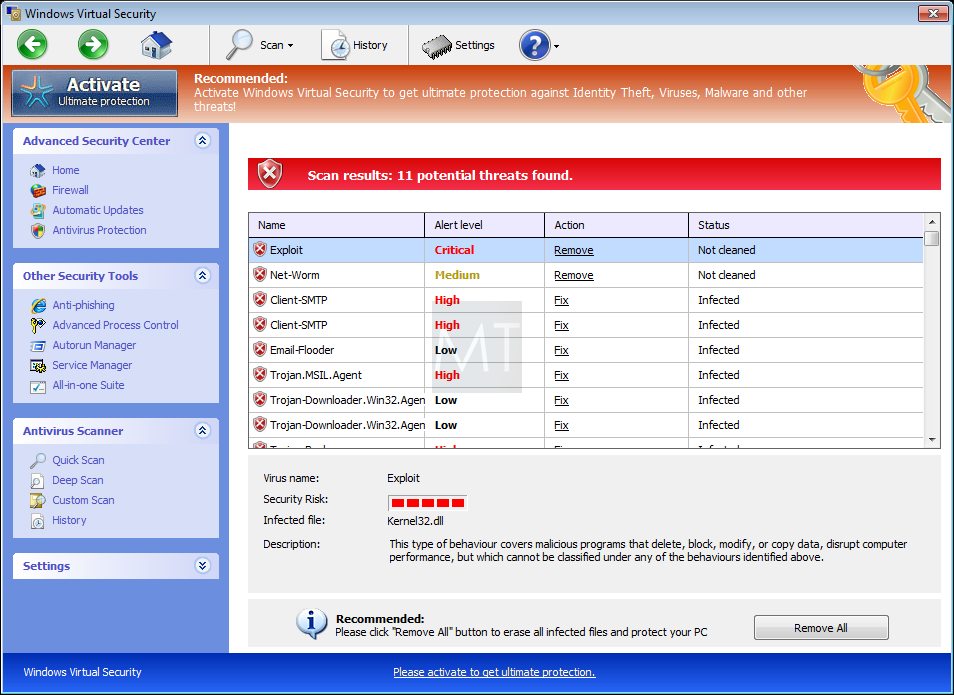Click the green back arrow icon
954x695 pixels.
[32, 44]
